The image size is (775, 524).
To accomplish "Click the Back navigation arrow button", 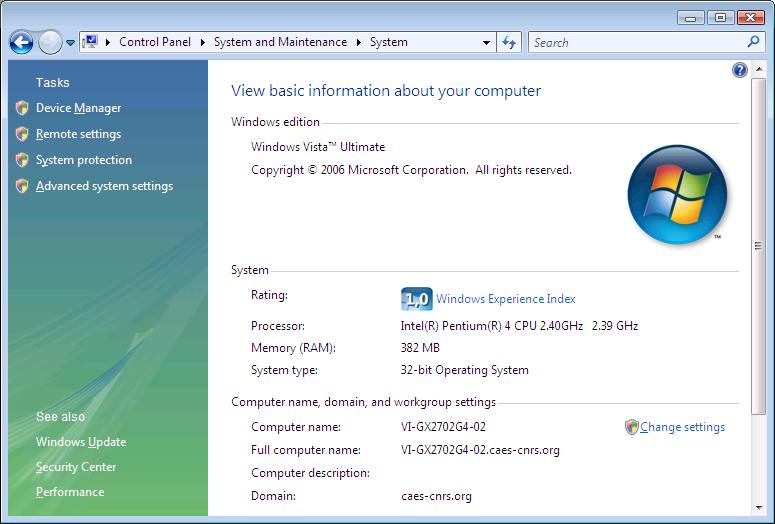I will 21,43.
